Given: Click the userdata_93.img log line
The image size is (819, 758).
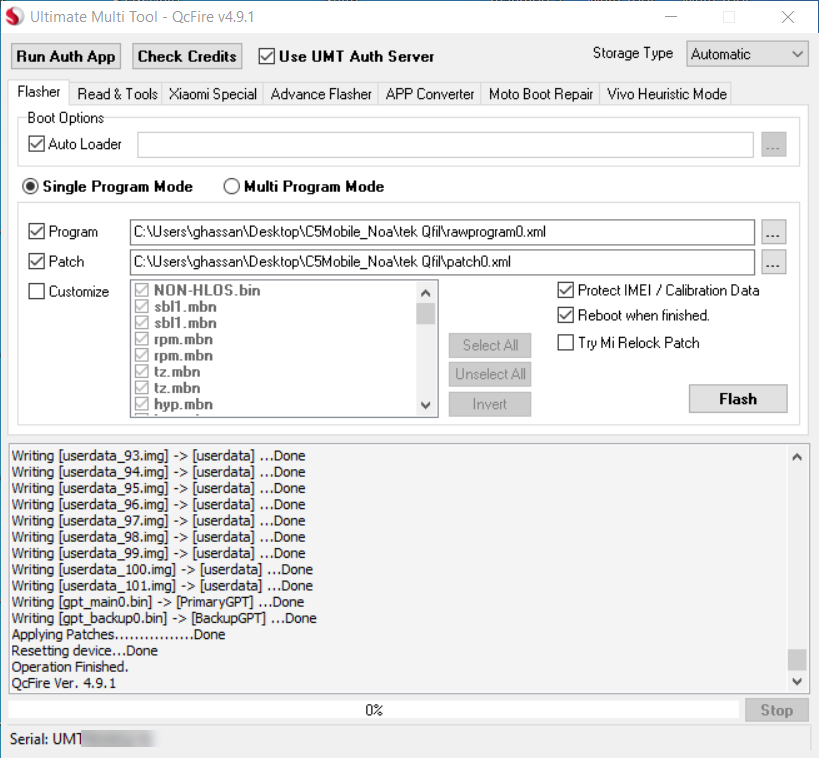Looking at the screenshot, I should tap(158, 456).
